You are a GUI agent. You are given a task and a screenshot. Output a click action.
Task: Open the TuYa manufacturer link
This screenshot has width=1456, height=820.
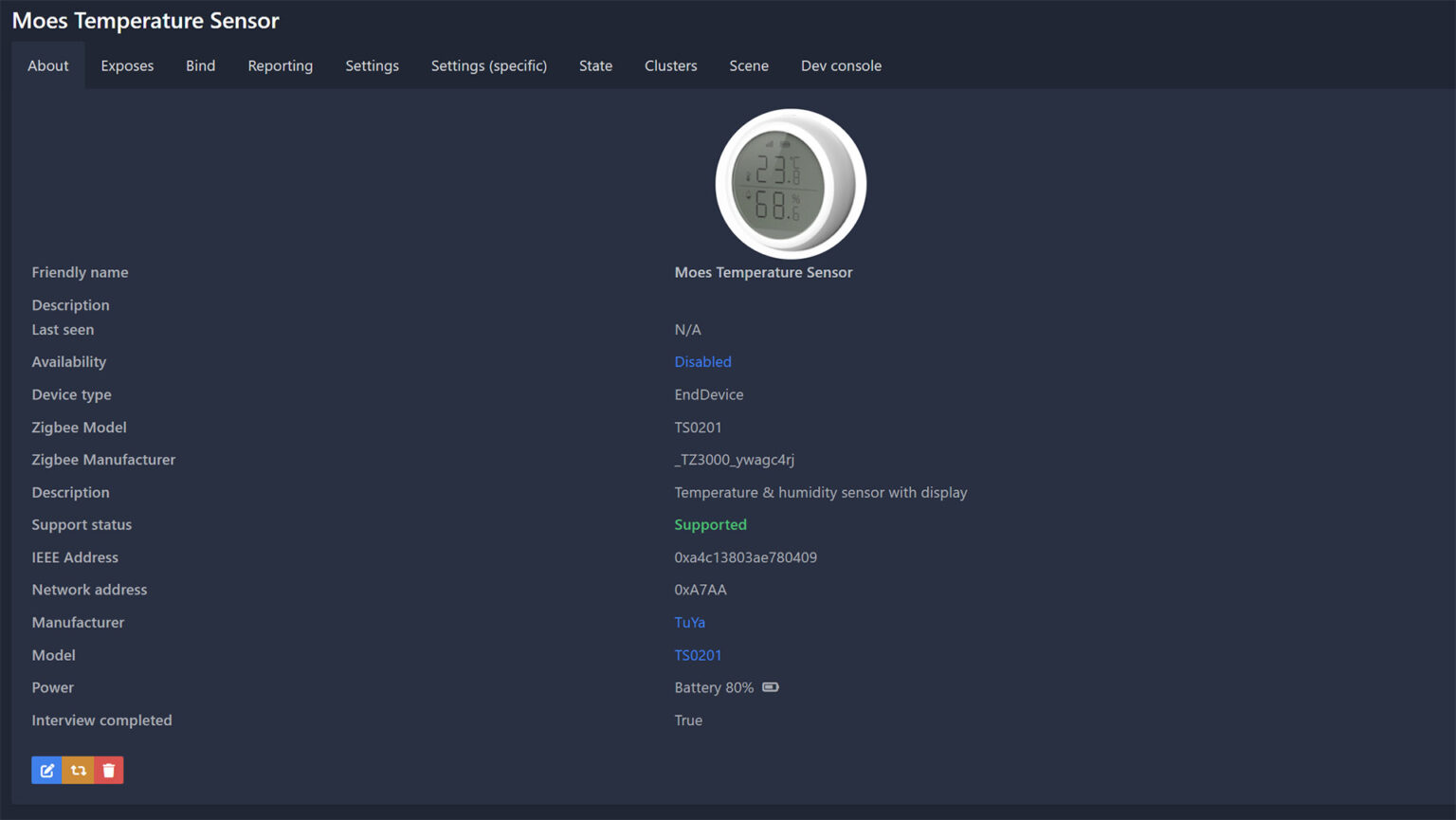click(x=689, y=623)
